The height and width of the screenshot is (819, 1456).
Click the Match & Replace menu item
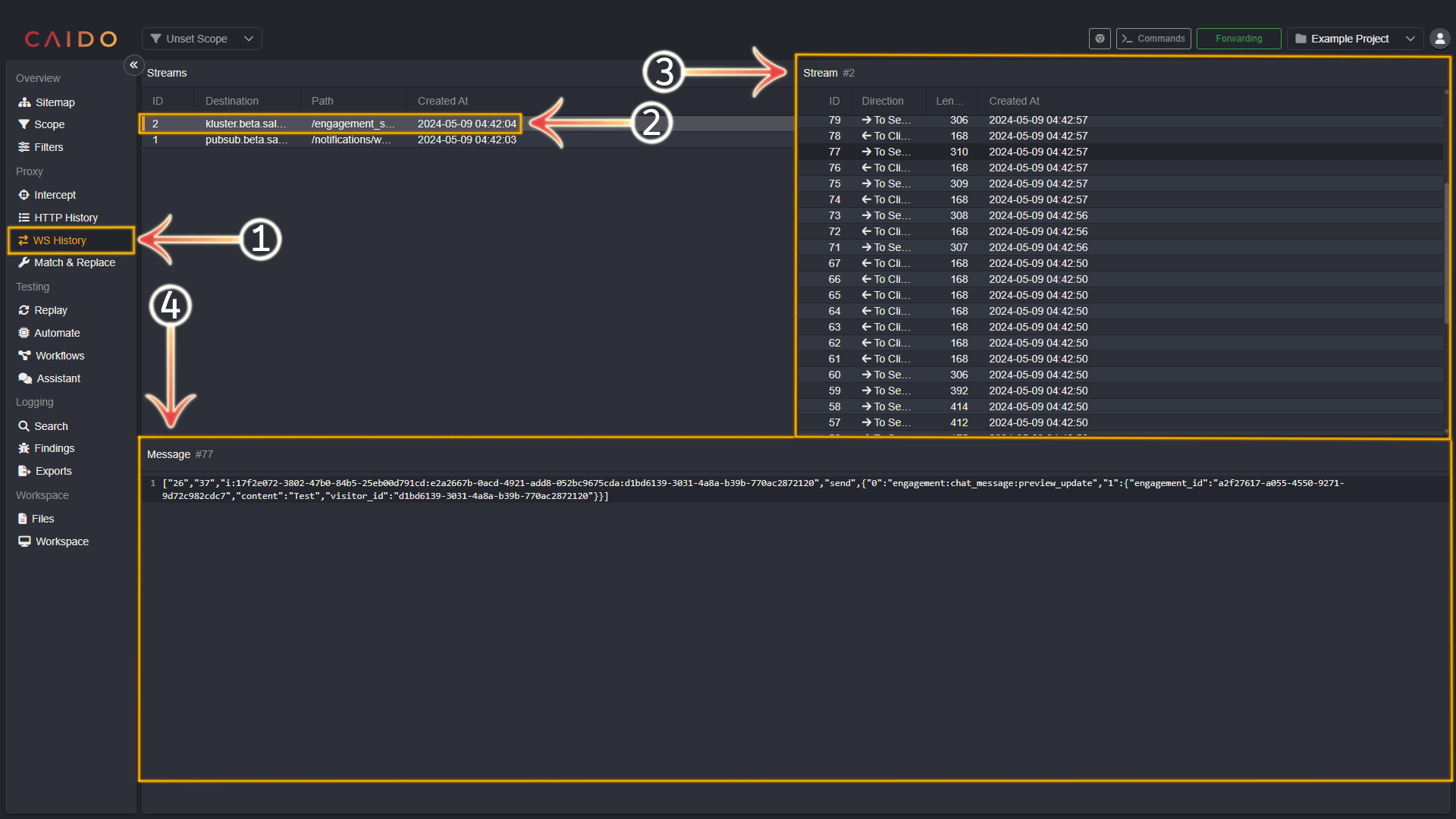coord(73,262)
